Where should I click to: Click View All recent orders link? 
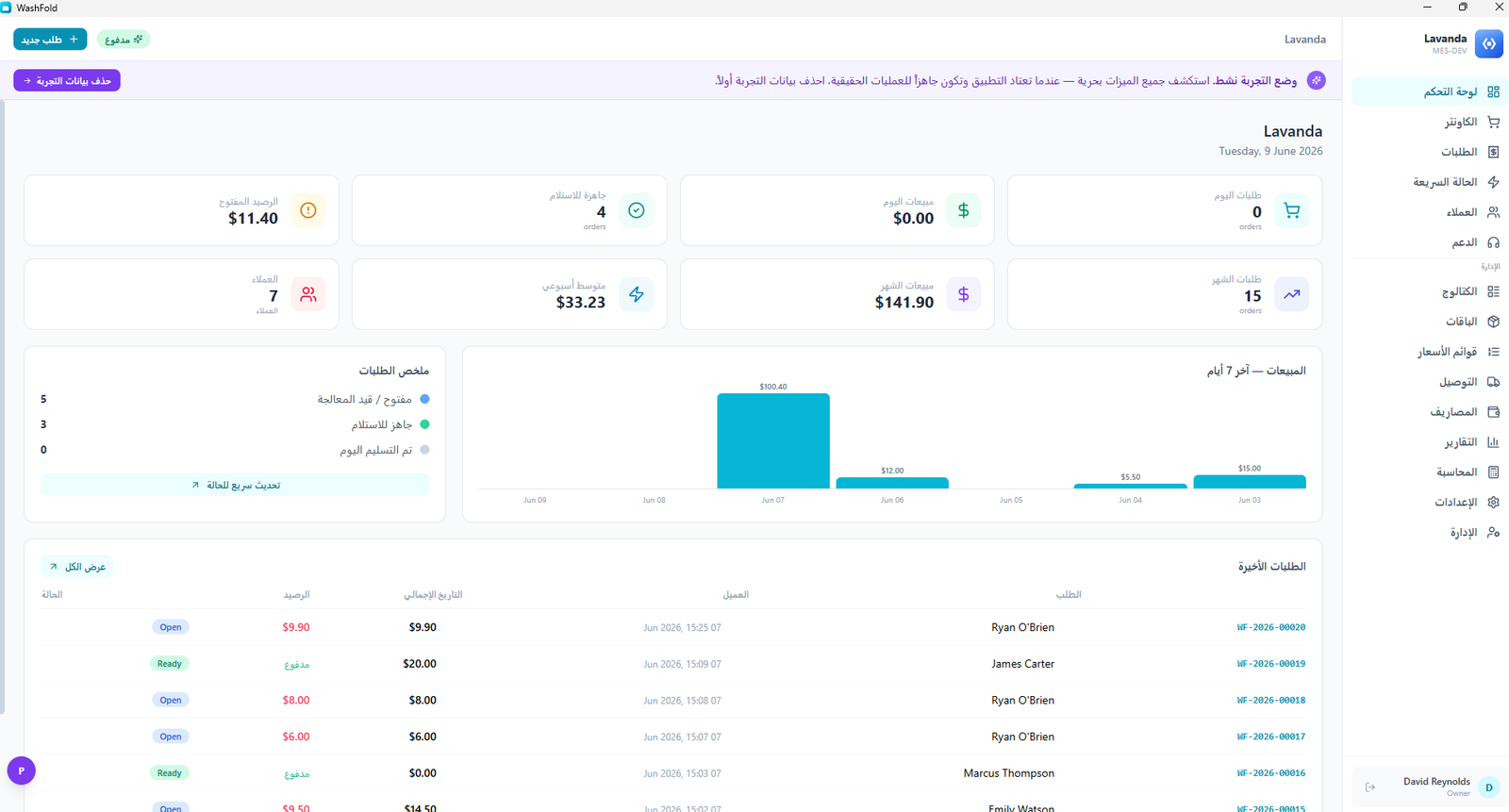click(77, 567)
